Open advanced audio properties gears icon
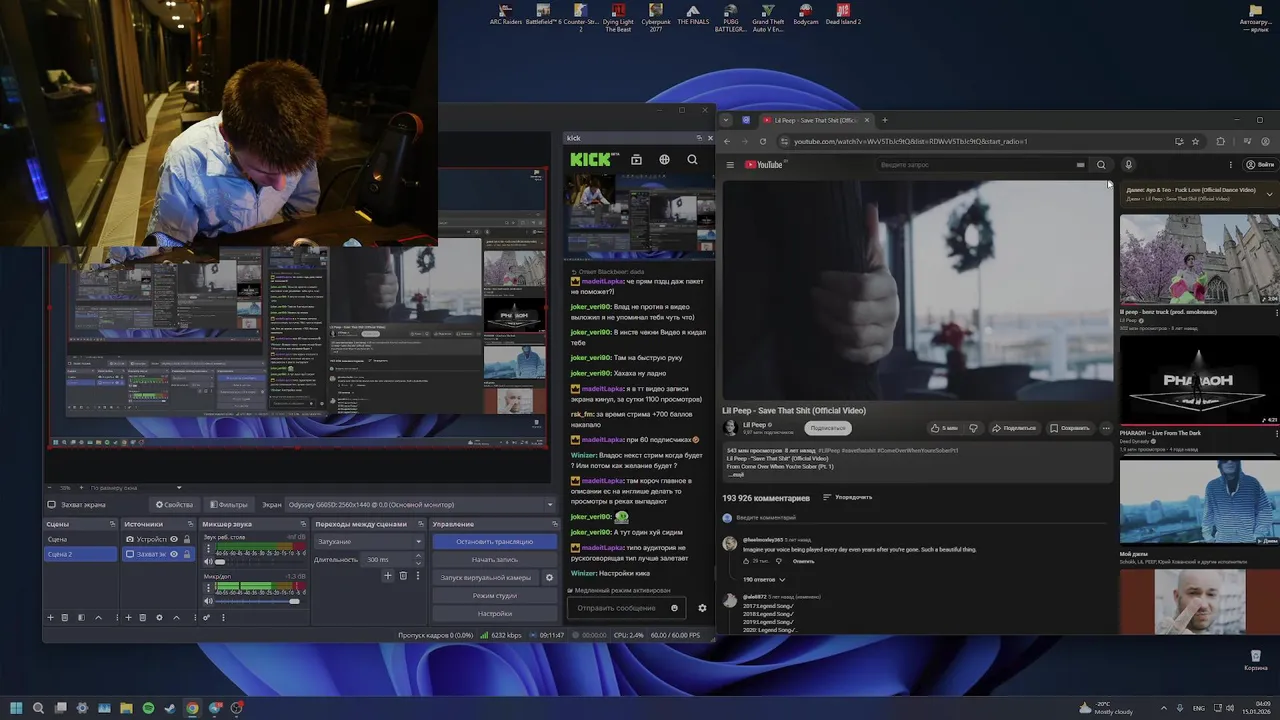The image size is (1280, 720). click(206, 617)
